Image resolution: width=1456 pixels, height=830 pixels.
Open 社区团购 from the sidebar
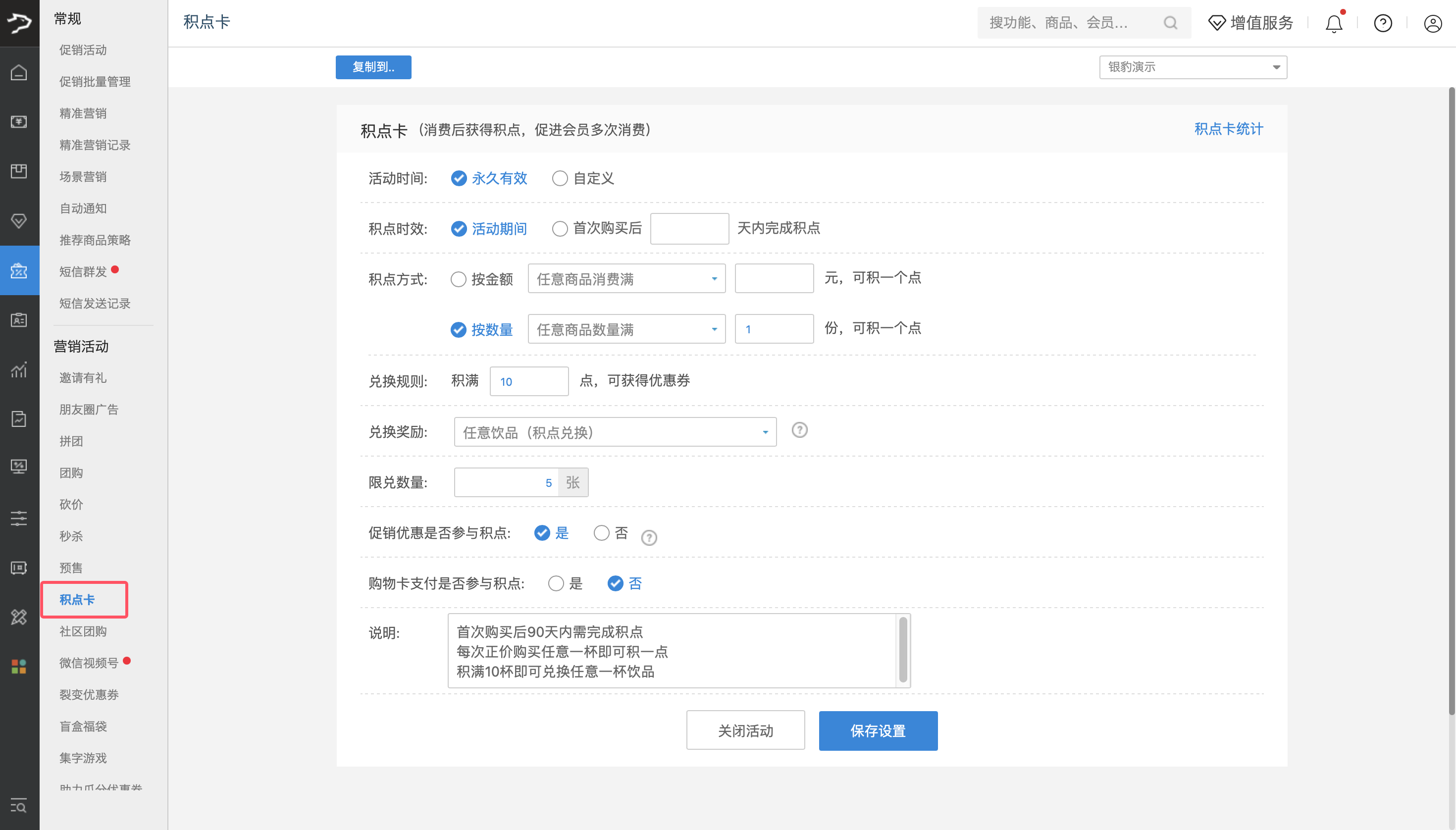pos(83,631)
